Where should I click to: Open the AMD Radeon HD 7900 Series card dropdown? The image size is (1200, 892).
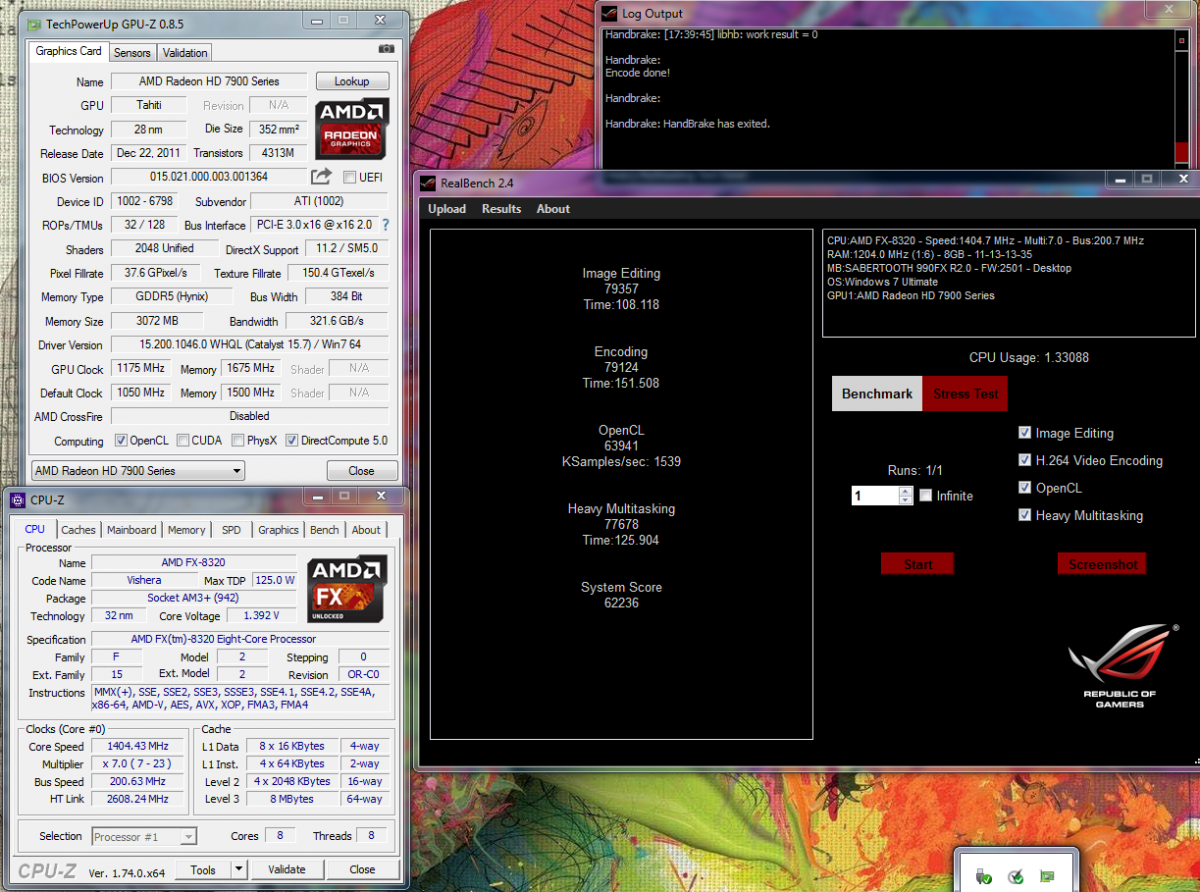(138, 471)
